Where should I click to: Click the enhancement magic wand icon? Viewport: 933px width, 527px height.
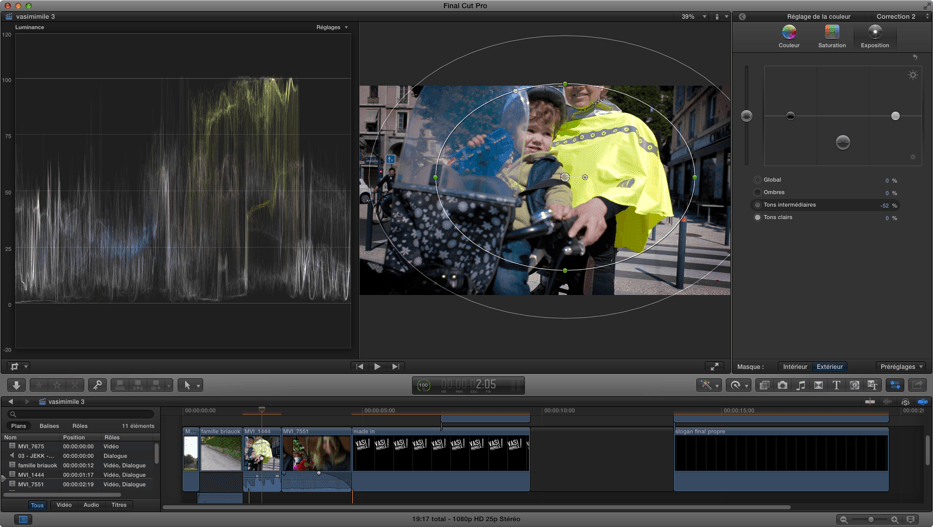pos(708,385)
